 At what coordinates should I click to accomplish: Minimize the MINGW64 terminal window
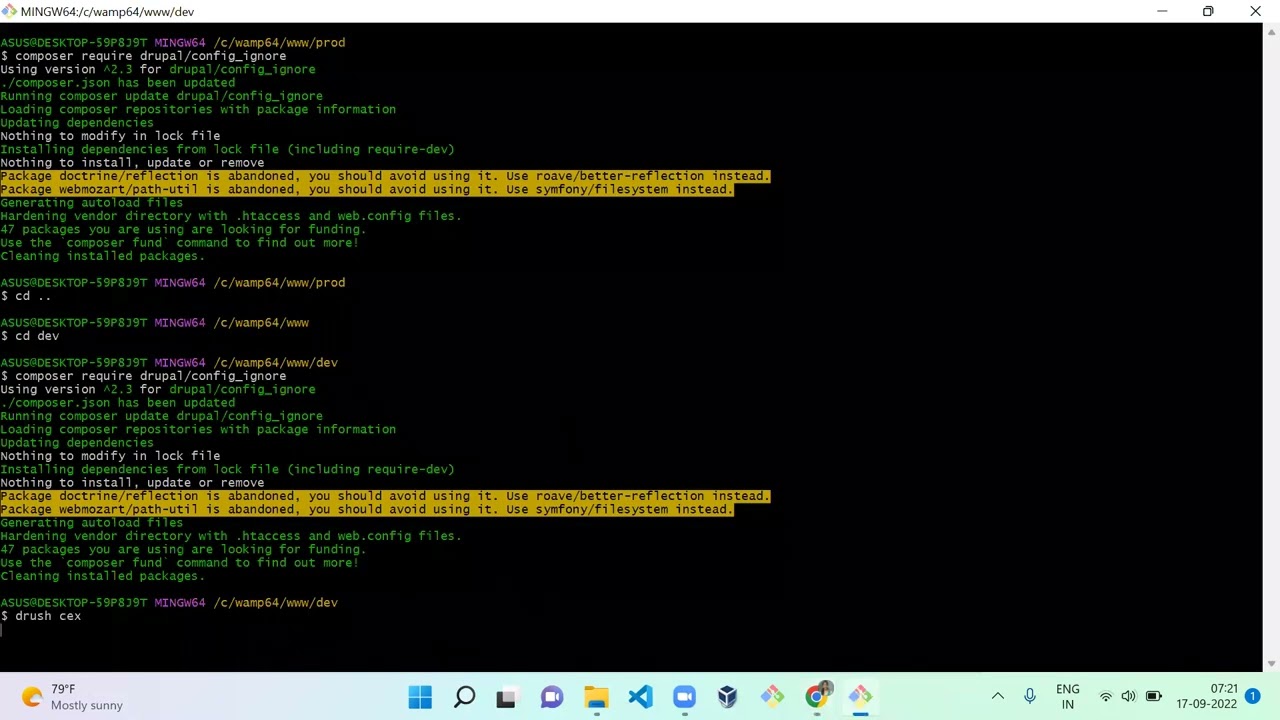1162,11
